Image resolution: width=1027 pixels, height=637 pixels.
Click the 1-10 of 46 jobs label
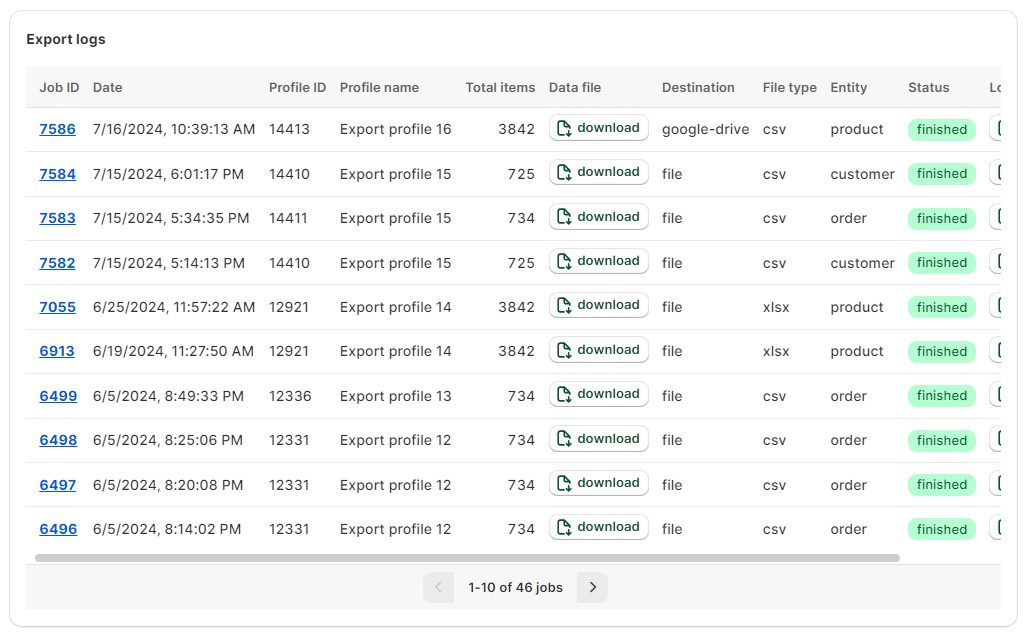516,587
